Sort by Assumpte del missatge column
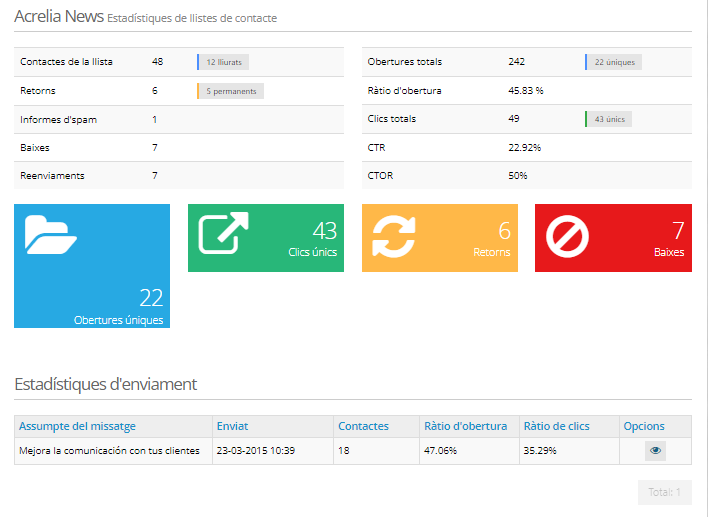The height and width of the screenshot is (517, 708). (77, 426)
